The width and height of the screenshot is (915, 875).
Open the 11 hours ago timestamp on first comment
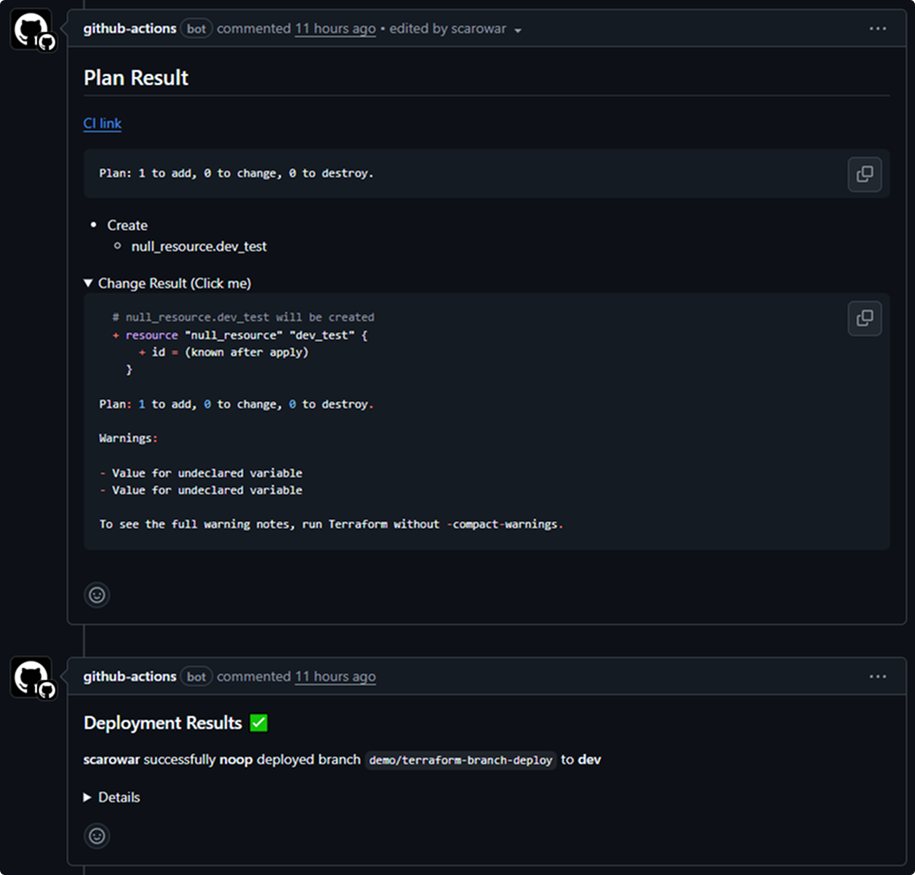click(x=335, y=29)
